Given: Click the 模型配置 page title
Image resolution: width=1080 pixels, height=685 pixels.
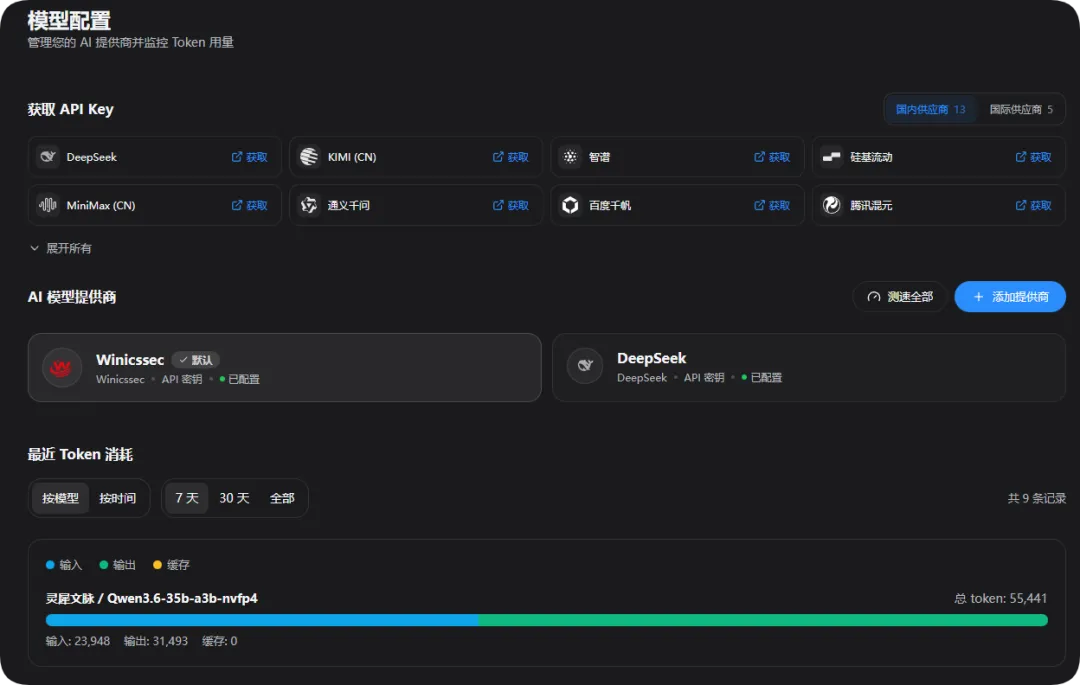Looking at the screenshot, I should pos(69,21).
